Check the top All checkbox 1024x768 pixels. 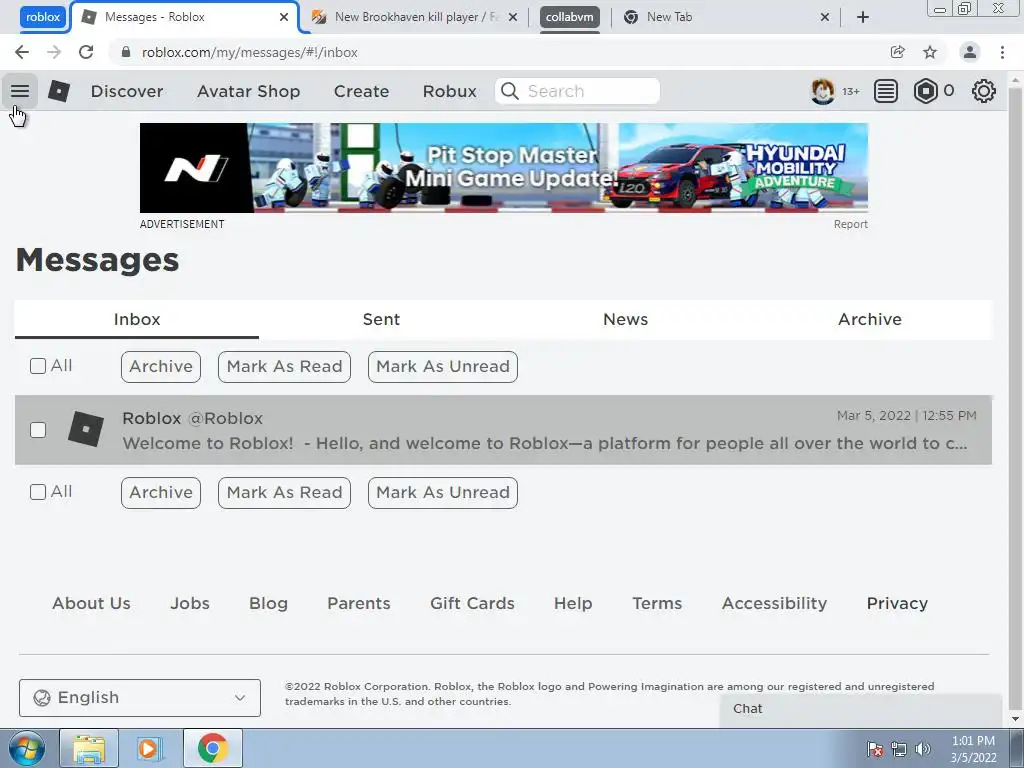pos(38,366)
